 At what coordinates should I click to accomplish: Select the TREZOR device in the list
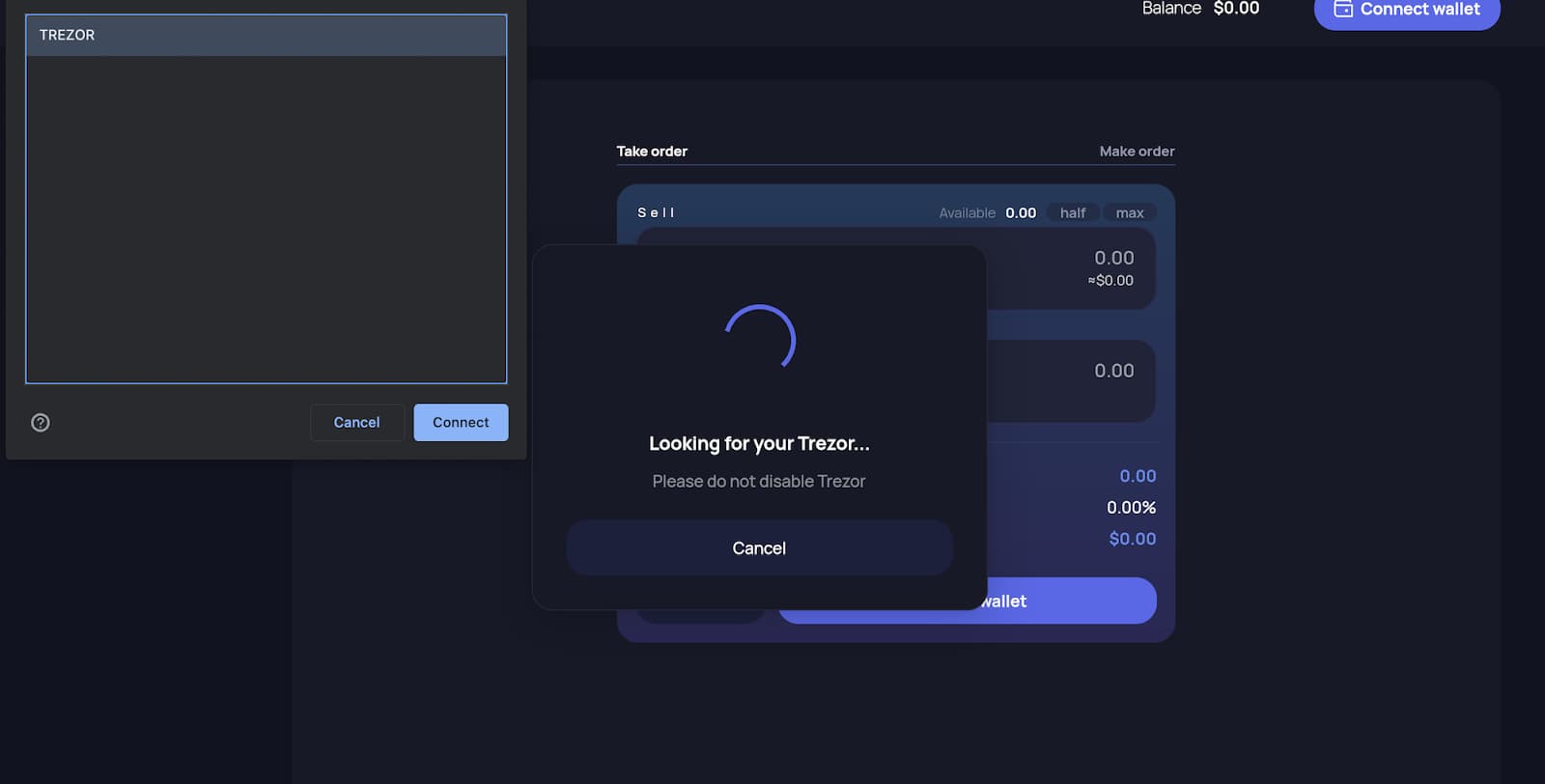(266, 35)
